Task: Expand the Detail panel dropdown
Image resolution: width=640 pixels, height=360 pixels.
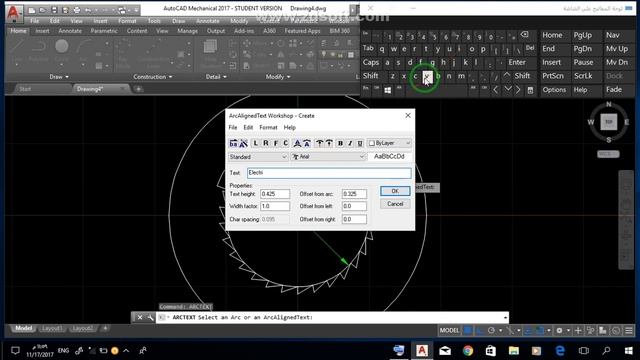Action: pyautogui.click(x=216, y=77)
